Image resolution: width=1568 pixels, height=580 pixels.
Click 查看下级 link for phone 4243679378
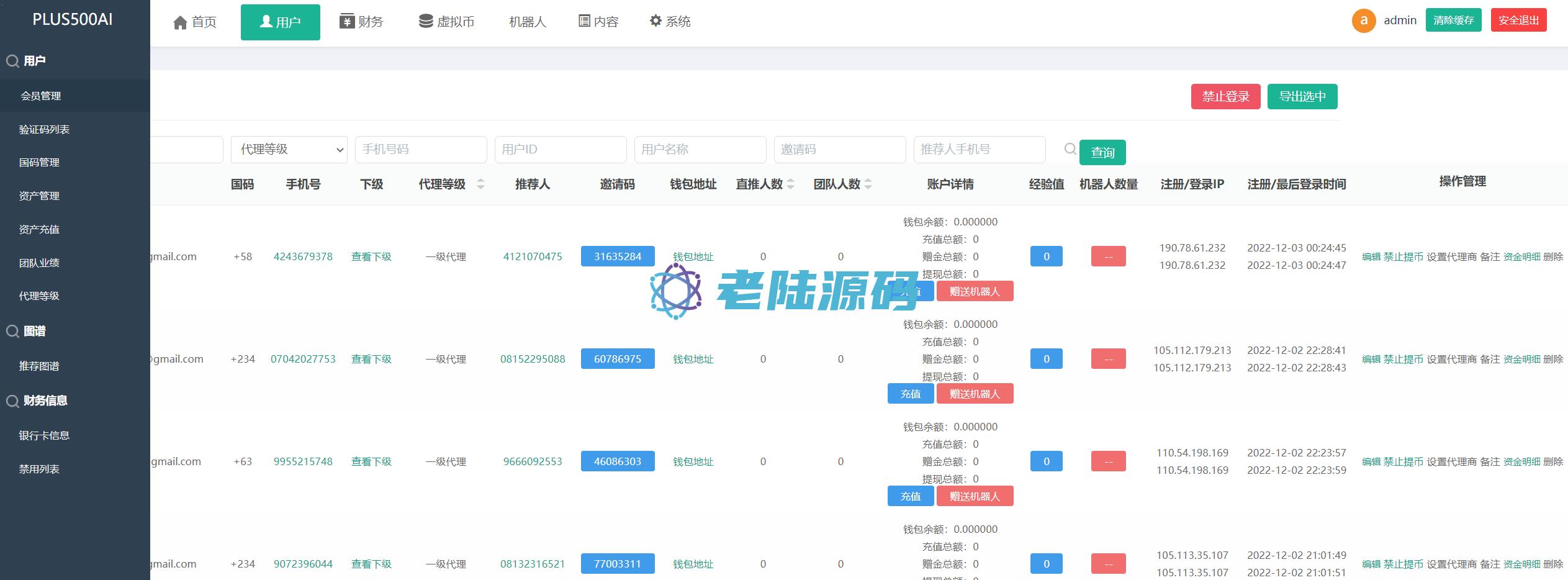point(371,256)
